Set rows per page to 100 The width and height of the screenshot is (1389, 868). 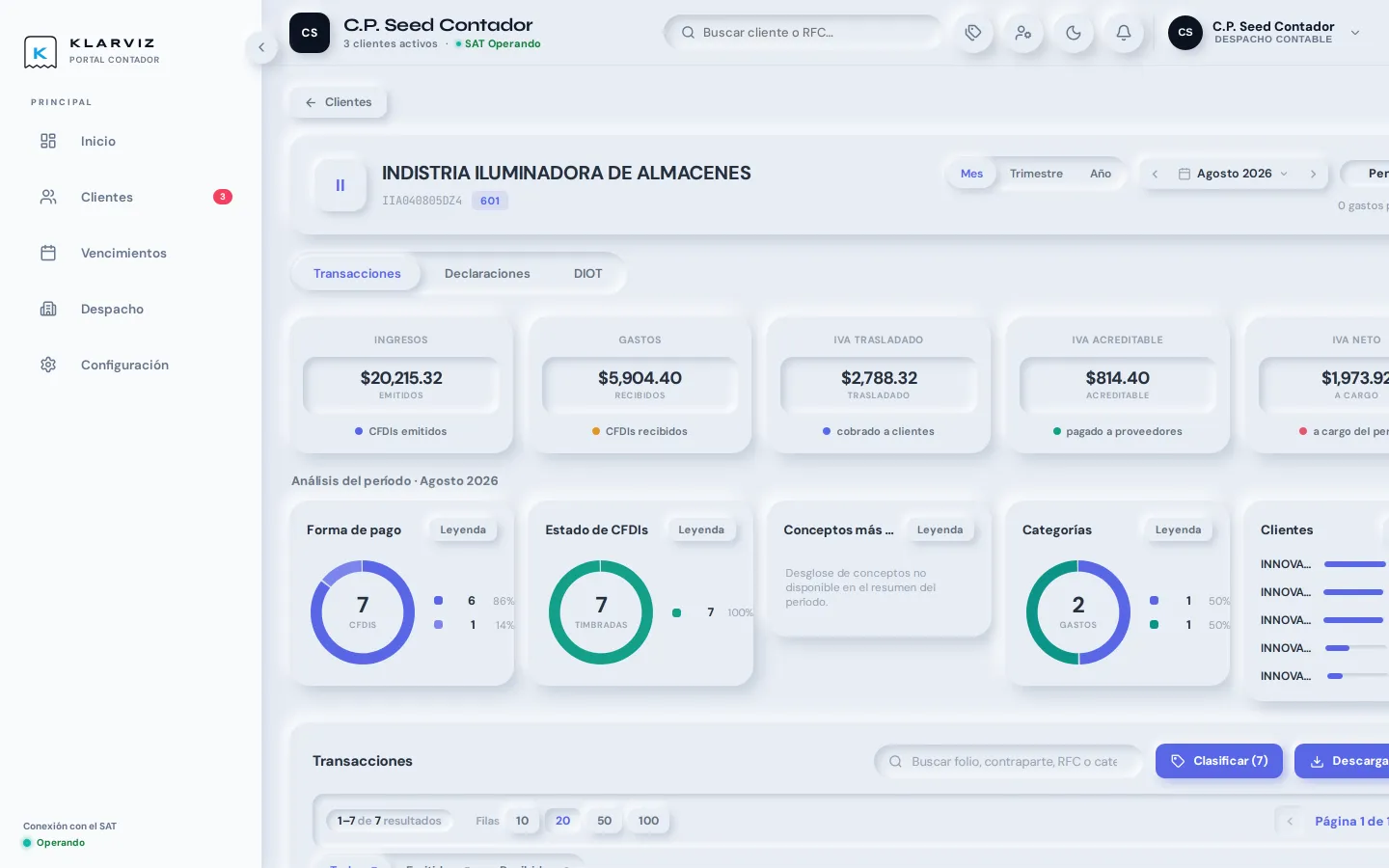click(x=648, y=821)
